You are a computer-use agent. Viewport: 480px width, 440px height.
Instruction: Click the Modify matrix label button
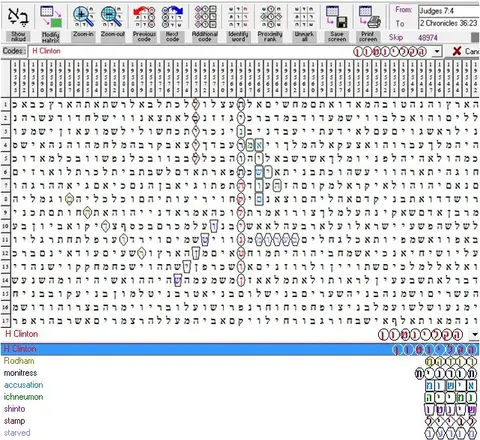point(51,37)
